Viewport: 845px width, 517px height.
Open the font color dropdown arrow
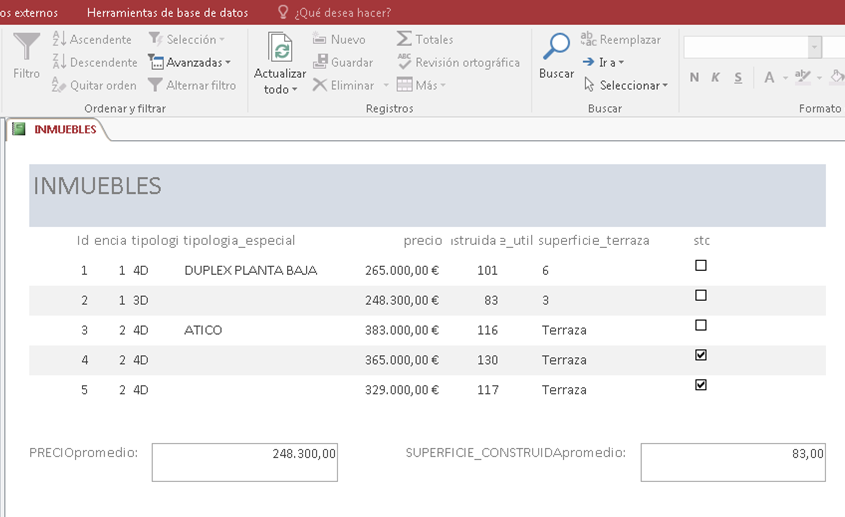(x=785, y=78)
